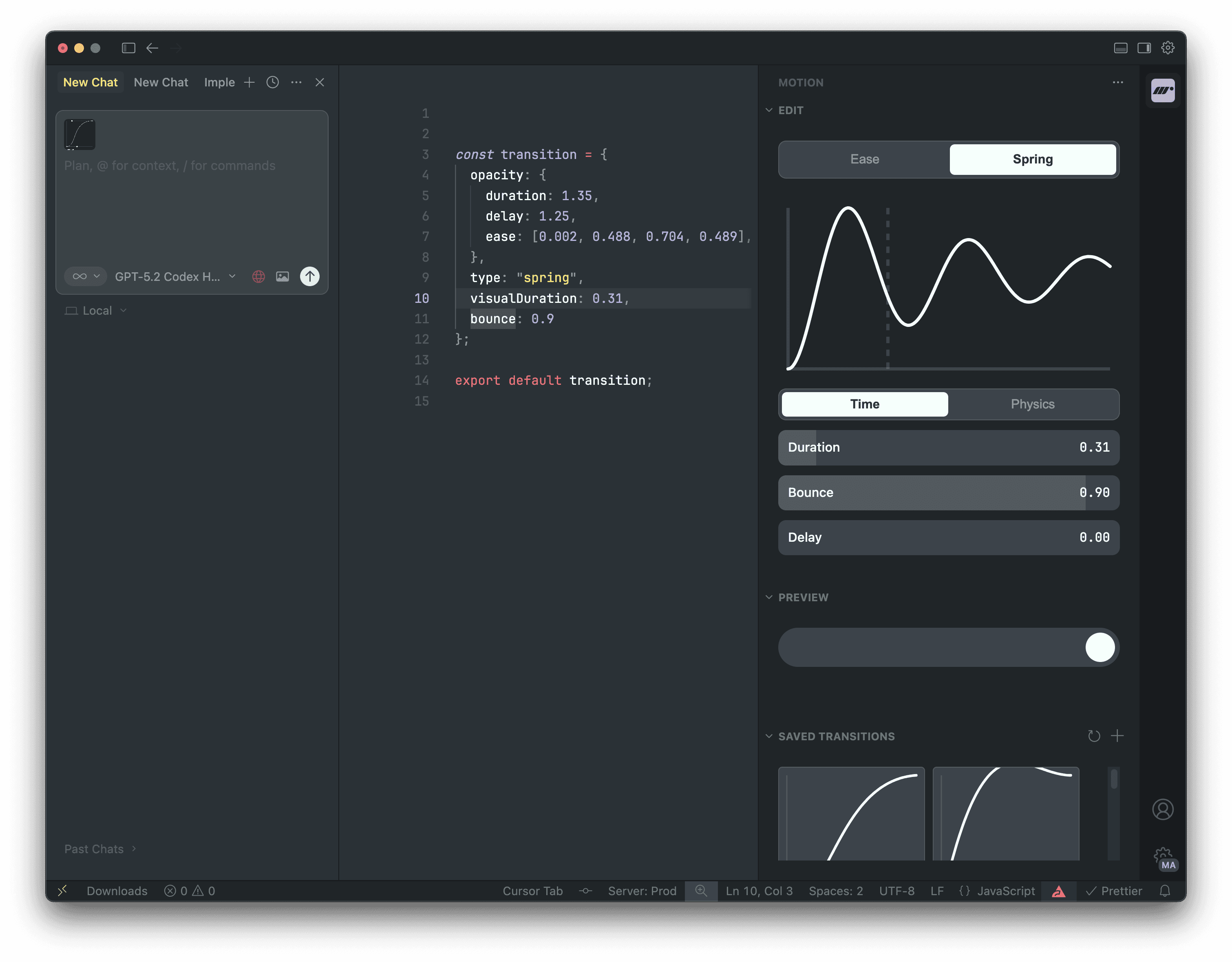This screenshot has height=962, width=1232.
Task: Select the Spring transition type
Action: pyautogui.click(x=1032, y=159)
